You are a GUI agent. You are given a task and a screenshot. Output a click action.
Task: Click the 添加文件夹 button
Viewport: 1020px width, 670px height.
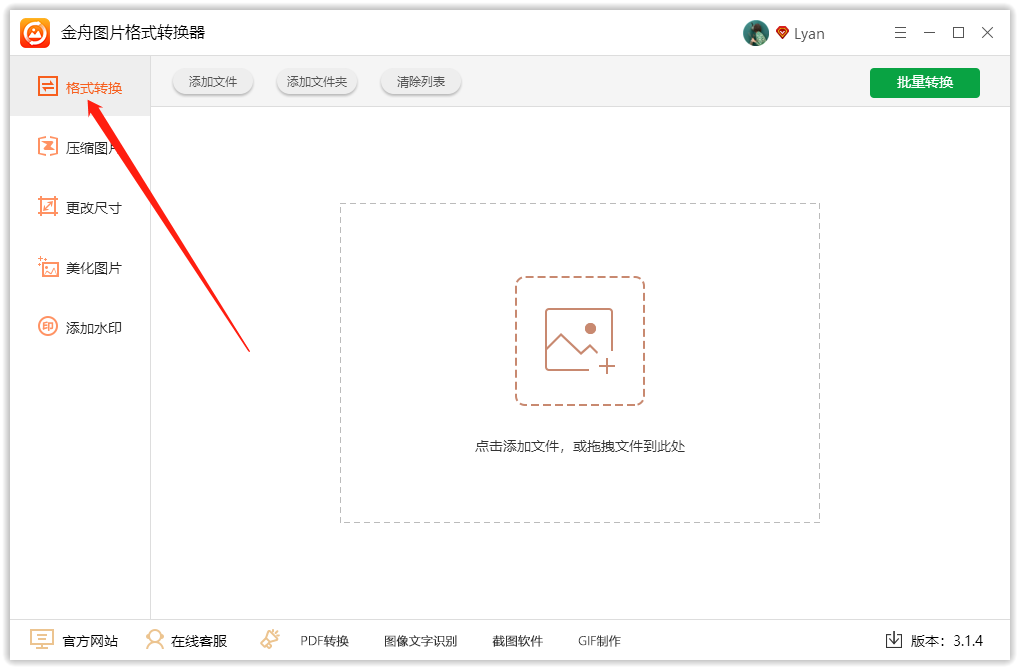click(317, 82)
